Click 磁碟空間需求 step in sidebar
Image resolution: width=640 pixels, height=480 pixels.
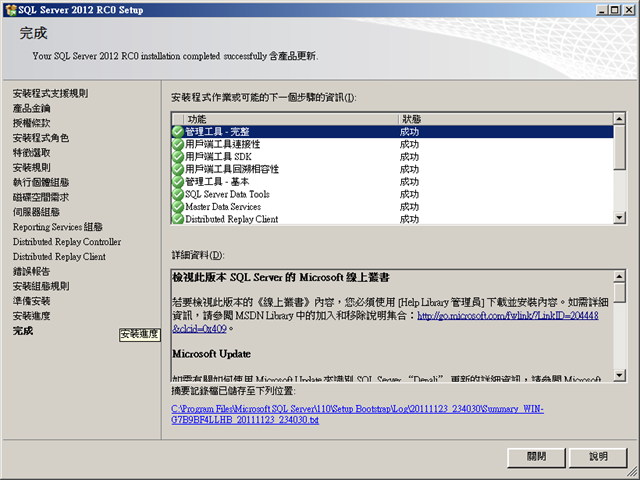tap(41, 197)
